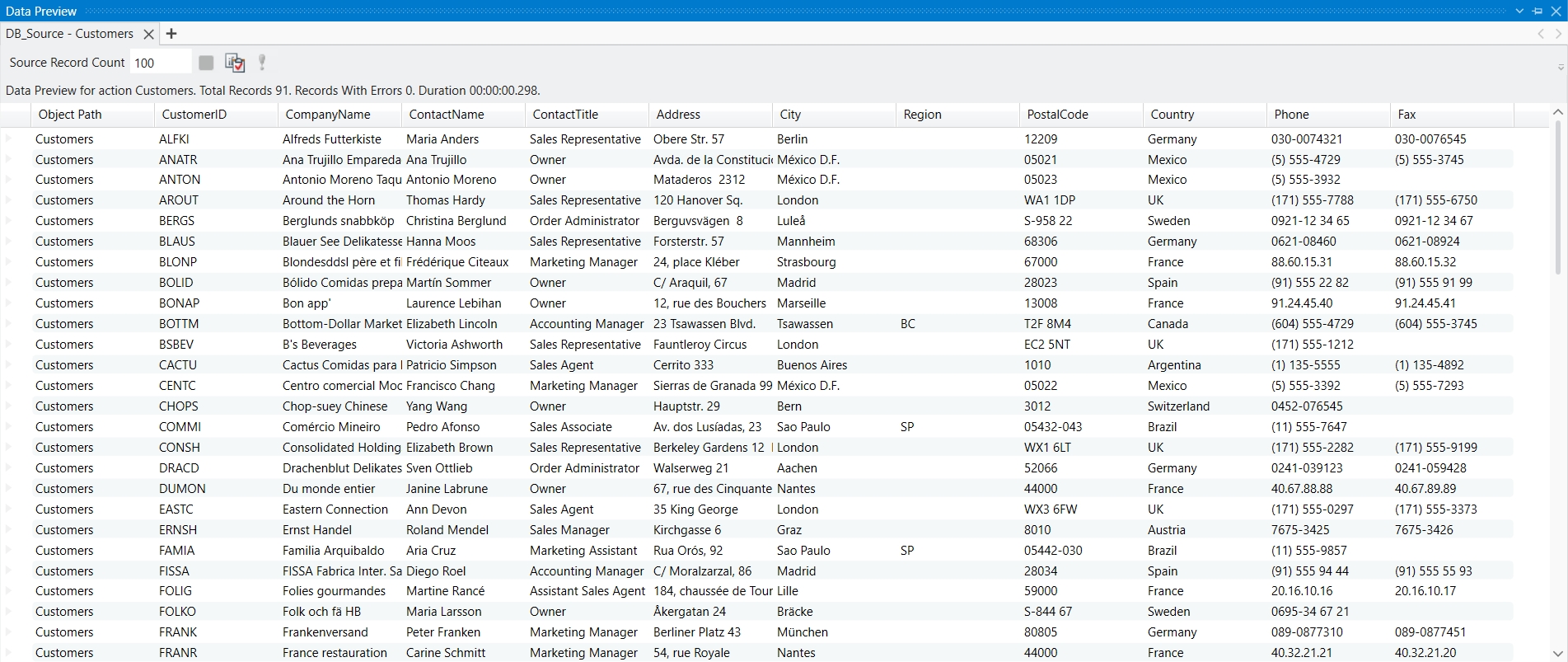Click the vertical scrollbar down arrow

point(1557,652)
